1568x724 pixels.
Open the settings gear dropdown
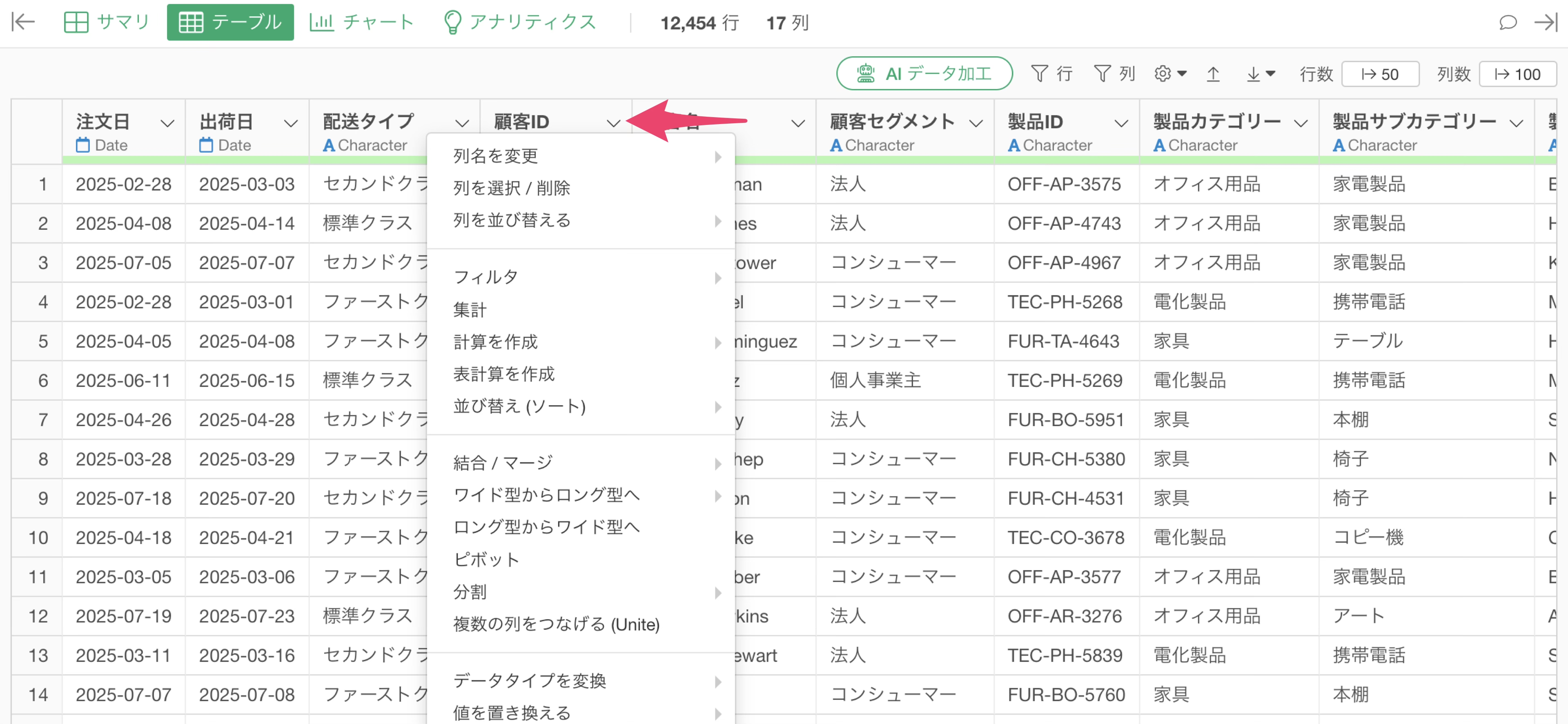click(1170, 73)
